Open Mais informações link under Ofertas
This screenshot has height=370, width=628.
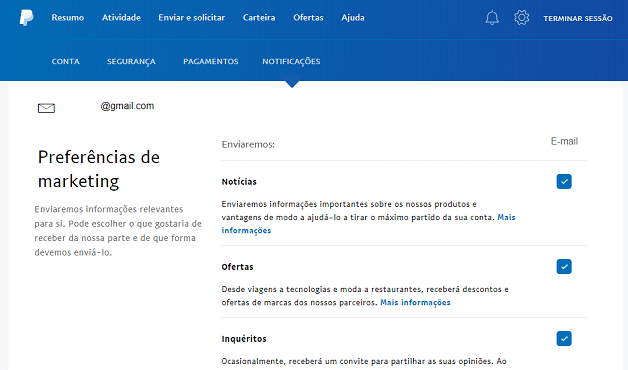pos(415,302)
